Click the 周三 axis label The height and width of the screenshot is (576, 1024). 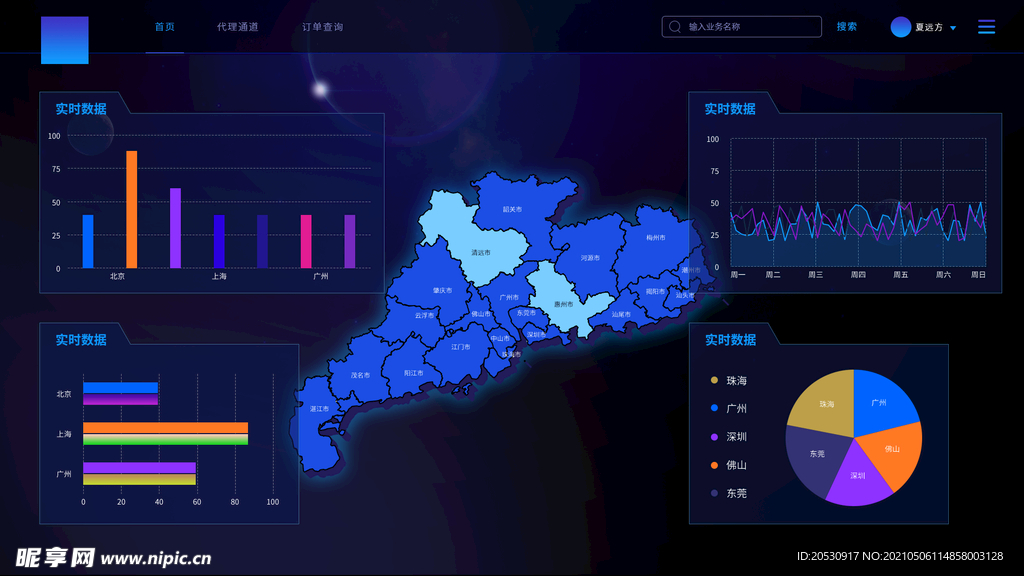tap(815, 275)
